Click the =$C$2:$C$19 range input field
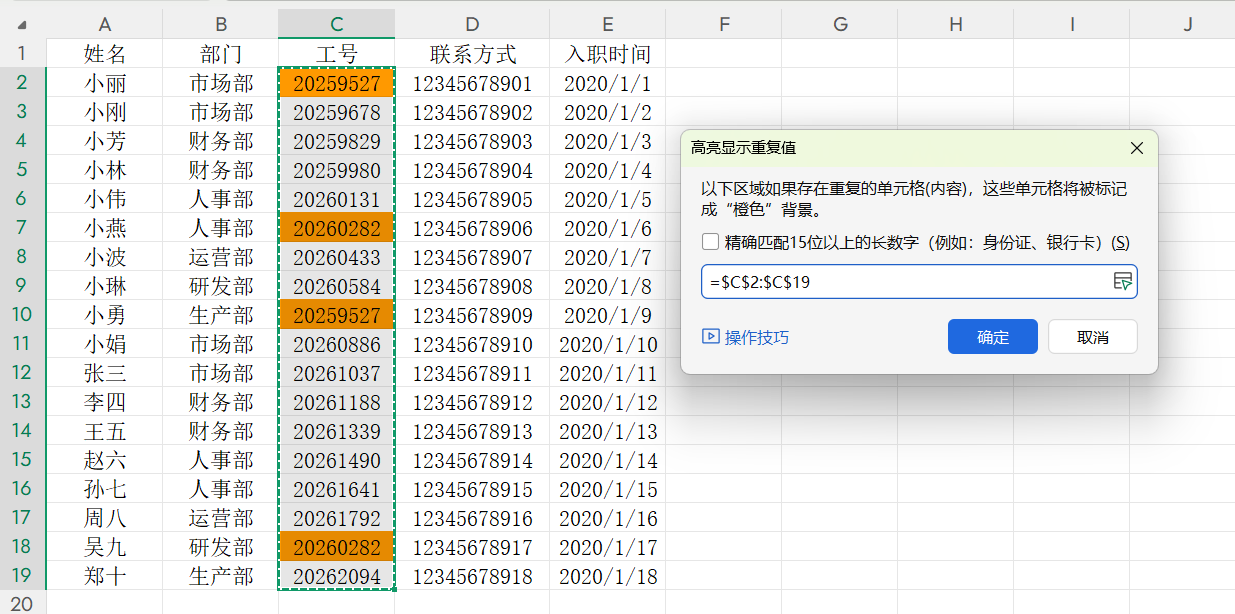 tap(905, 282)
